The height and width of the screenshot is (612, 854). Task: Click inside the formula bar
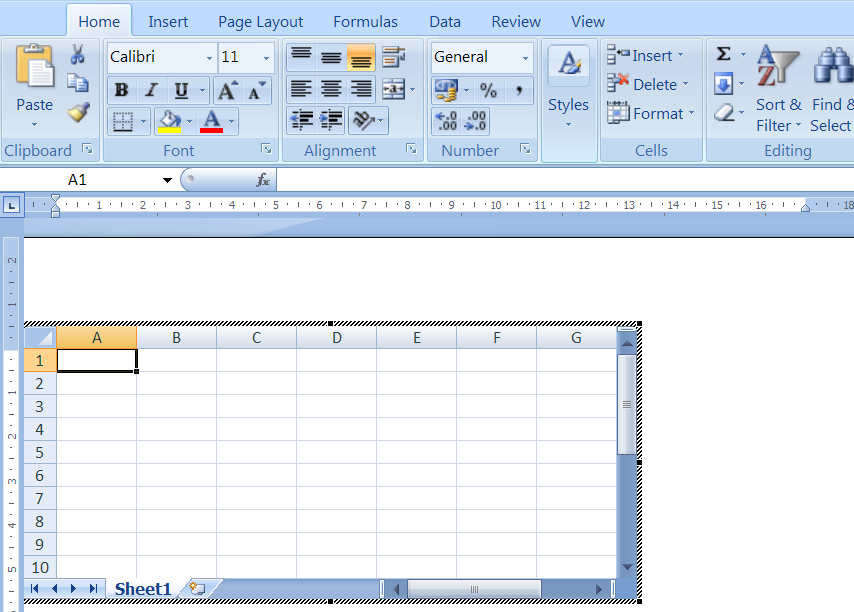(x=565, y=180)
